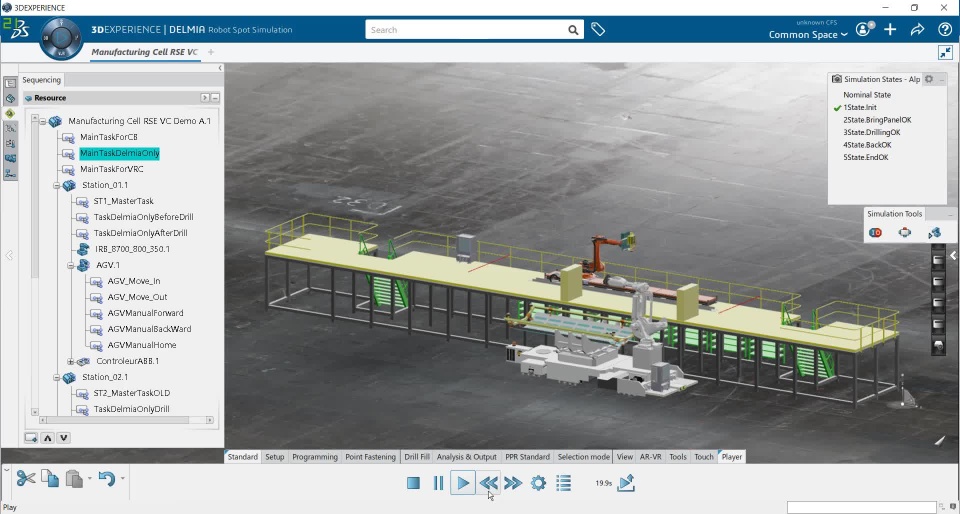Switch to the Point Fastening tab
This screenshot has height=514, width=960.
pyautogui.click(x=371, y=456)
